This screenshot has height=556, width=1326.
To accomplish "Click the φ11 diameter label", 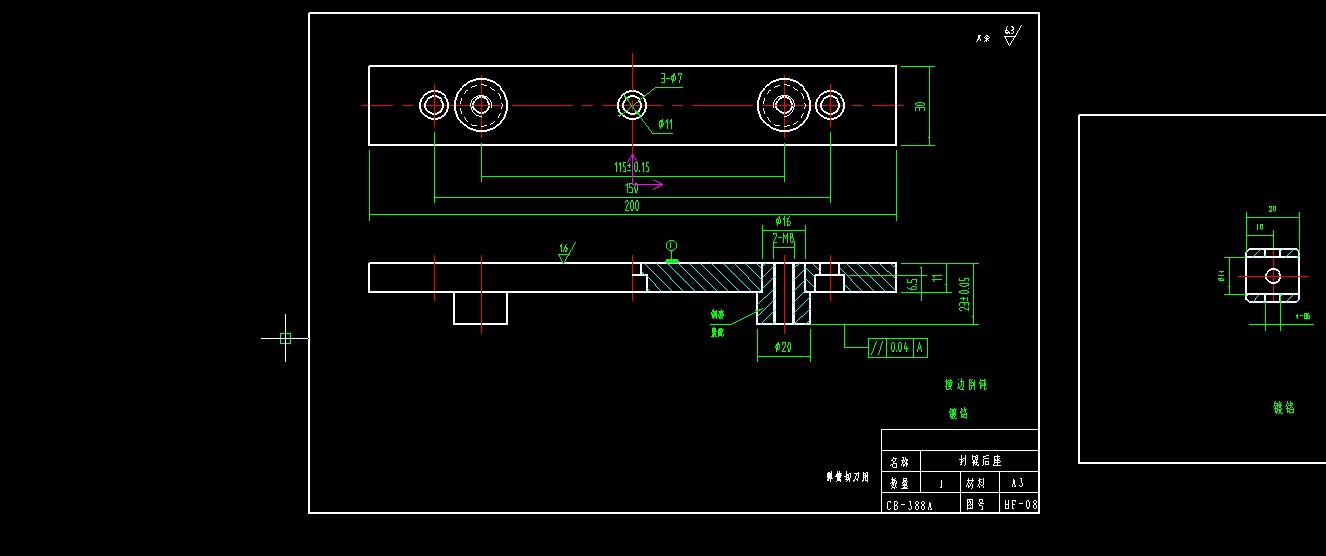I will (x=665, y=124).
